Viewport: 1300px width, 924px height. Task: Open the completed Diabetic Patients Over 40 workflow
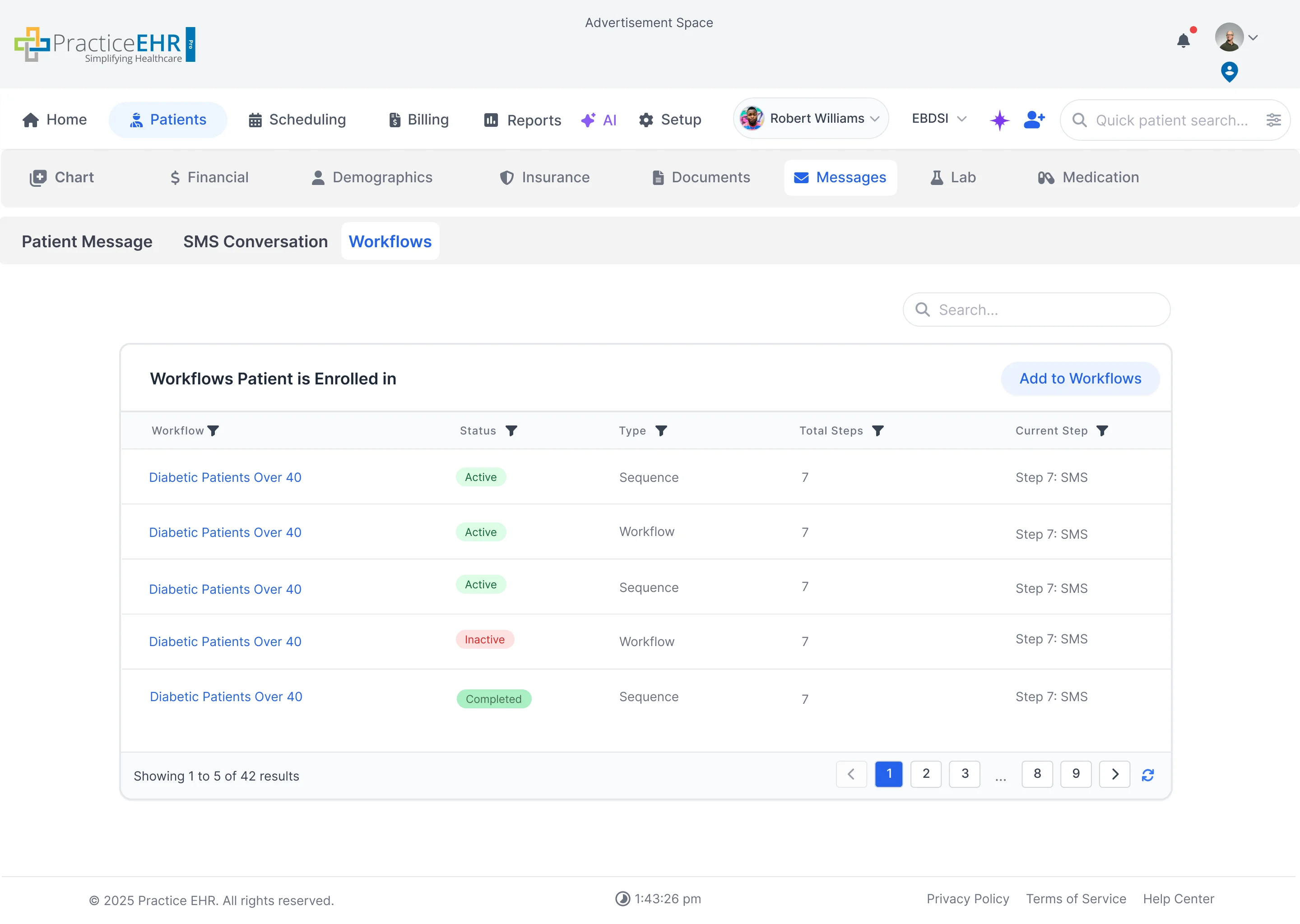coord(225,697)
